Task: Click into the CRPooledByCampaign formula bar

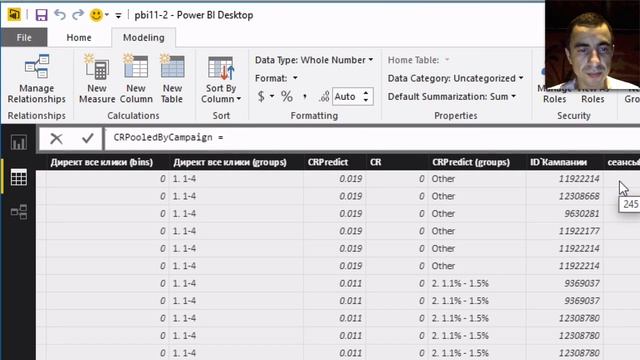Action: (371, 138)
